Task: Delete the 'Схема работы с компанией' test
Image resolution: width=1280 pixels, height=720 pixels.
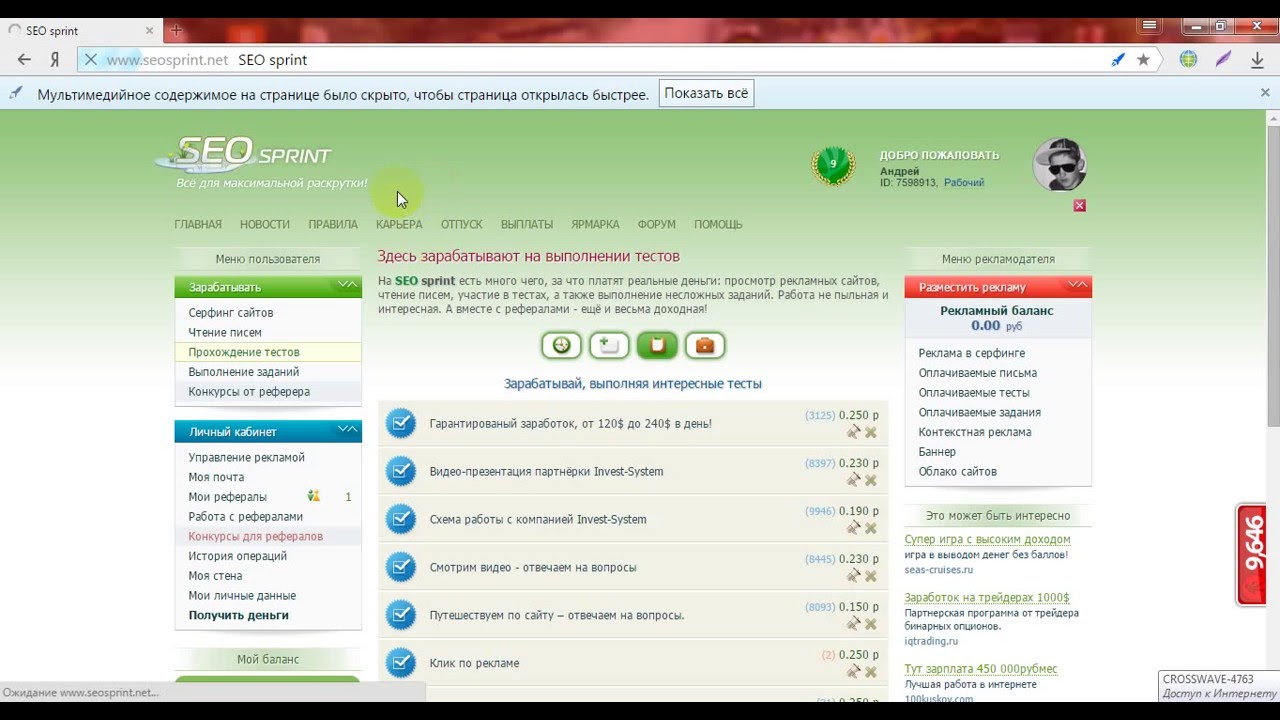Action: tap(871, 528)
